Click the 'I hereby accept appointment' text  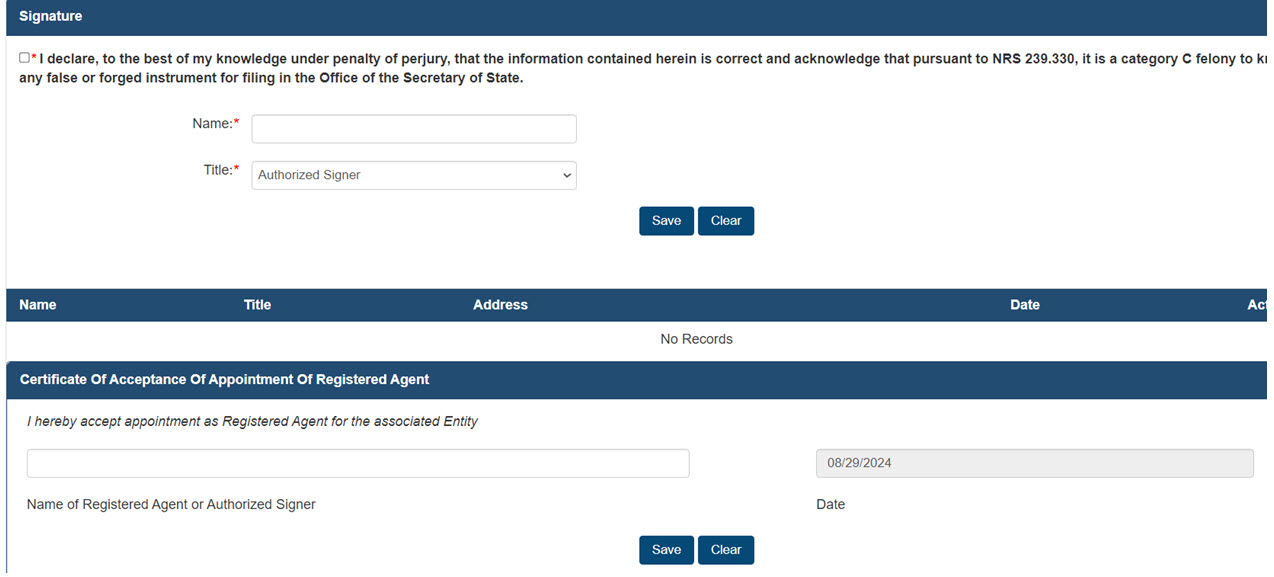252,422
